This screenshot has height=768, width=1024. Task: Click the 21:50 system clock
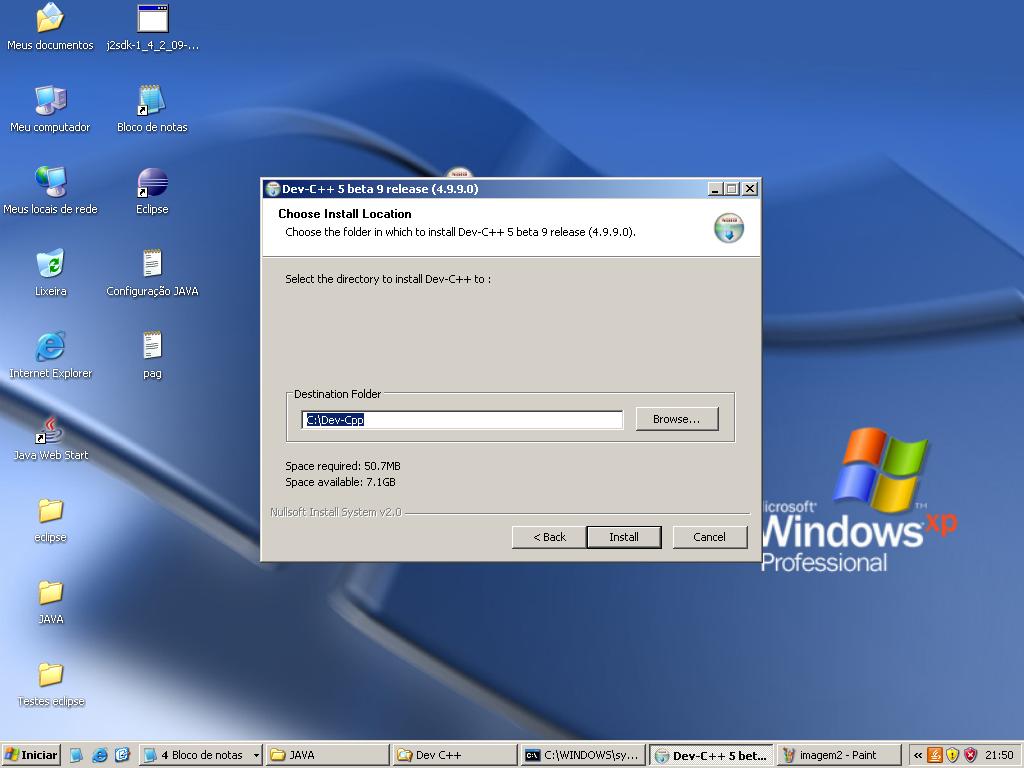click(x=999, y=755)
